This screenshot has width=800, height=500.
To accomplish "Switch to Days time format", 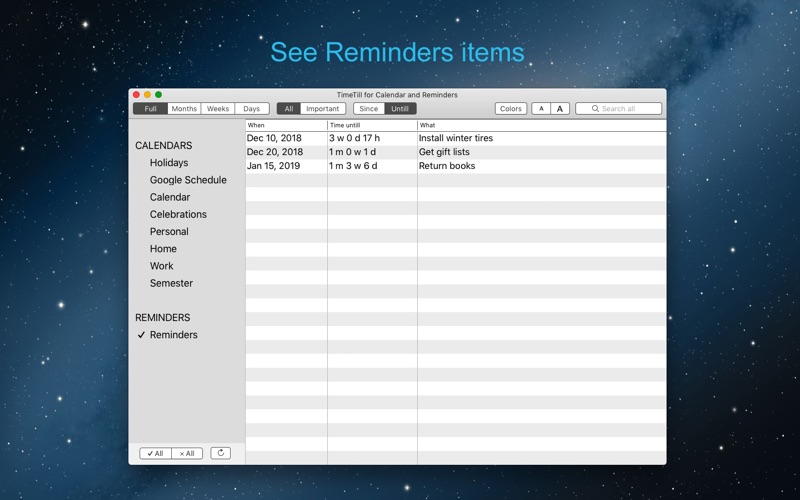I will [252, 109].
